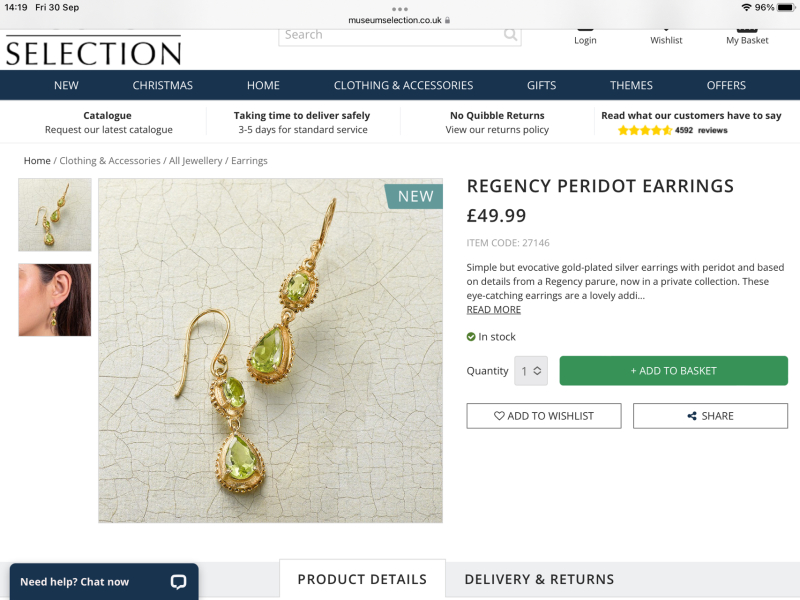Click the Add to Basket button
This screenshot has height=600, width=800.
pos(673,370)
